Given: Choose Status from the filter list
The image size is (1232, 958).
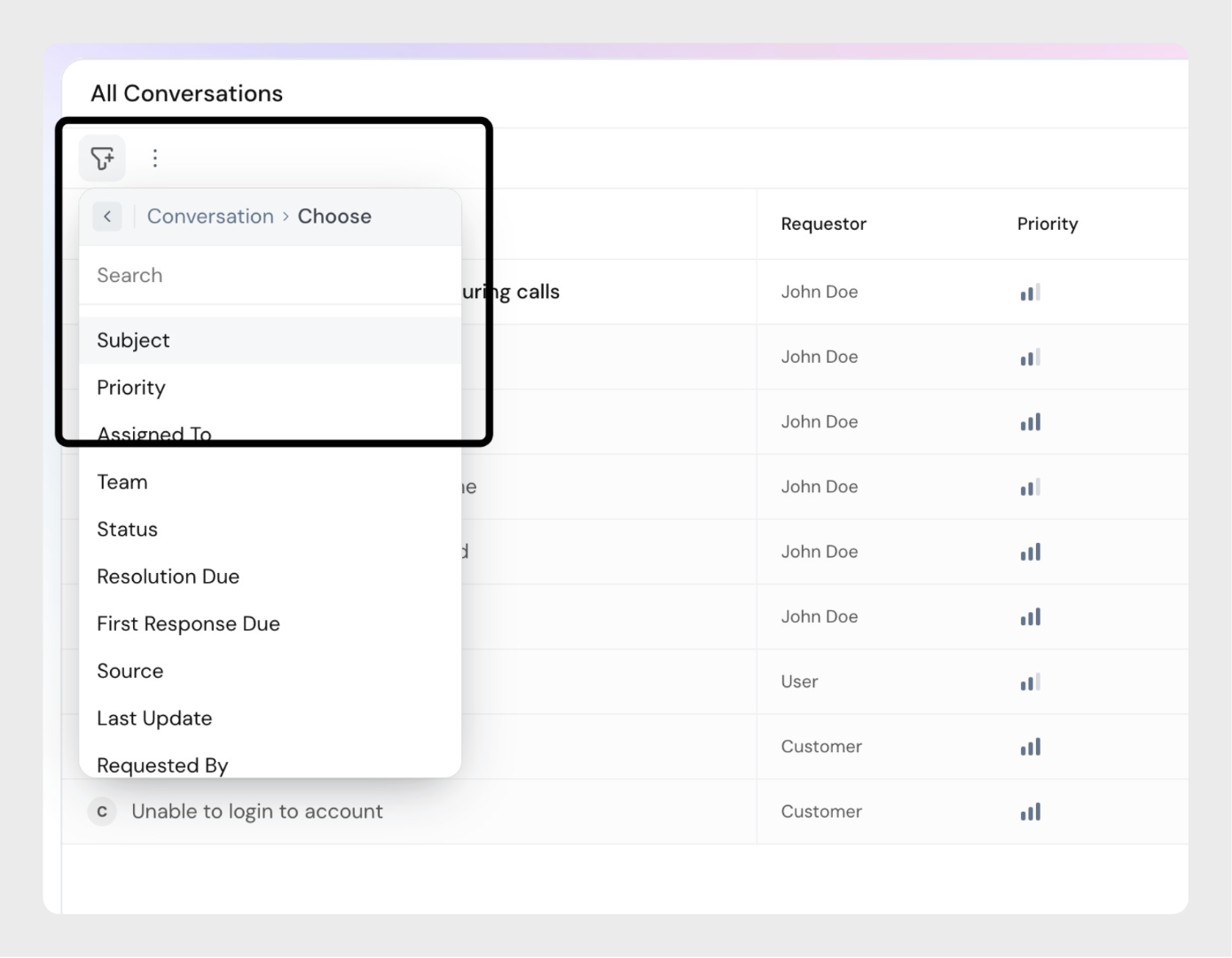Looking at the screenshot, I should [127, 530].
